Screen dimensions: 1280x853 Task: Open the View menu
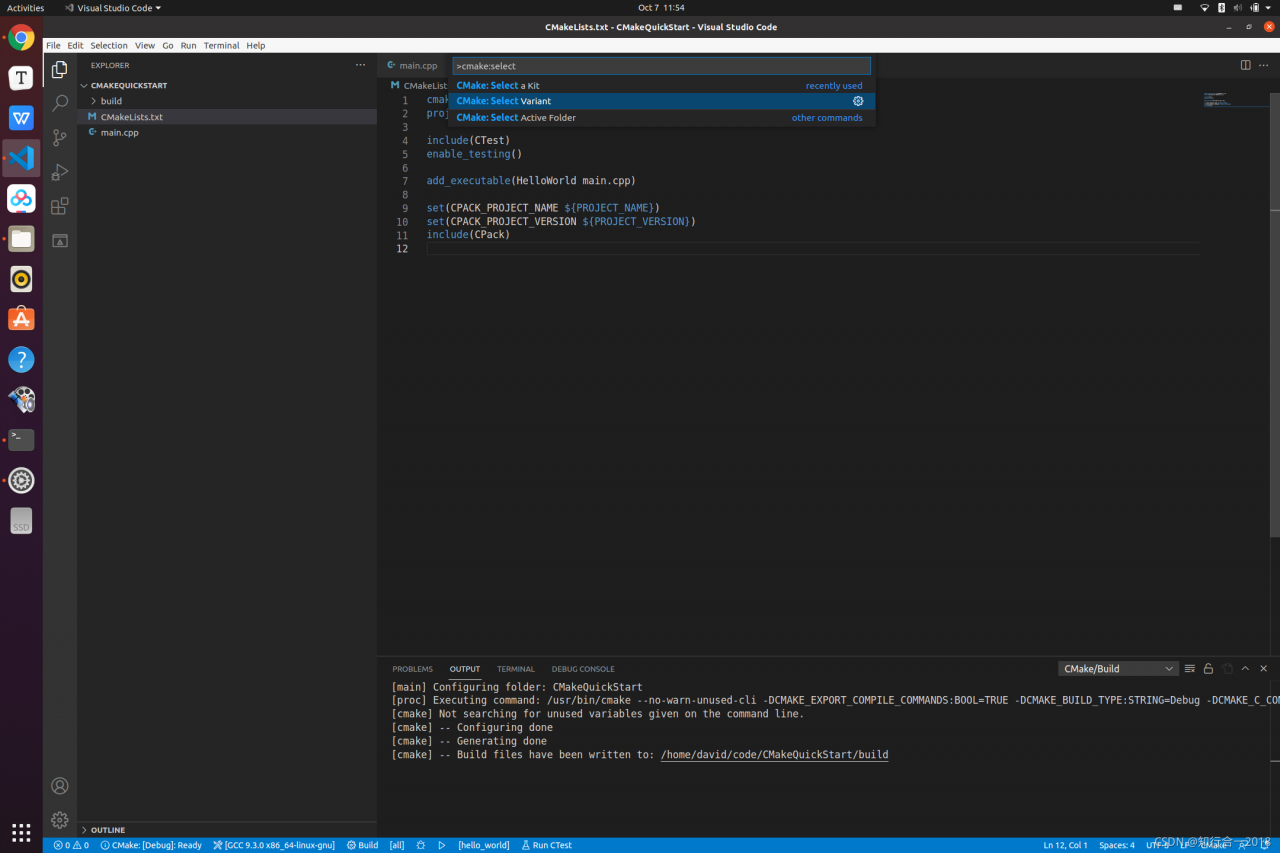click(145, 45)
